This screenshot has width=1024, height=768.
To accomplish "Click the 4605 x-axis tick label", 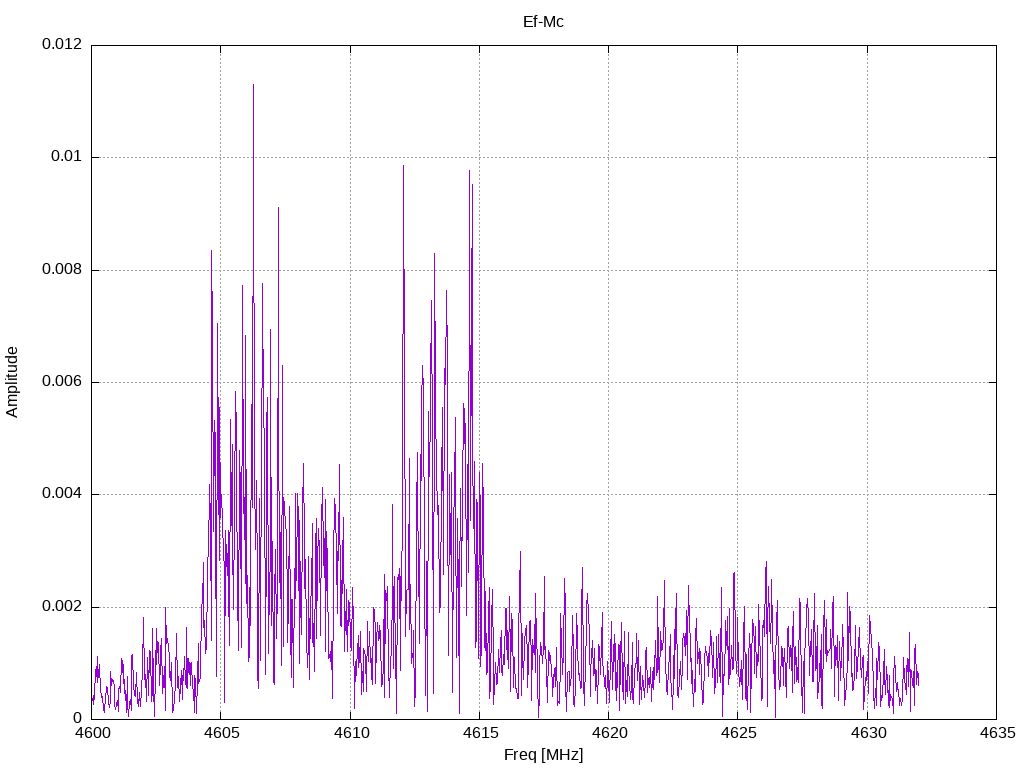I will (x=221, y=733).
